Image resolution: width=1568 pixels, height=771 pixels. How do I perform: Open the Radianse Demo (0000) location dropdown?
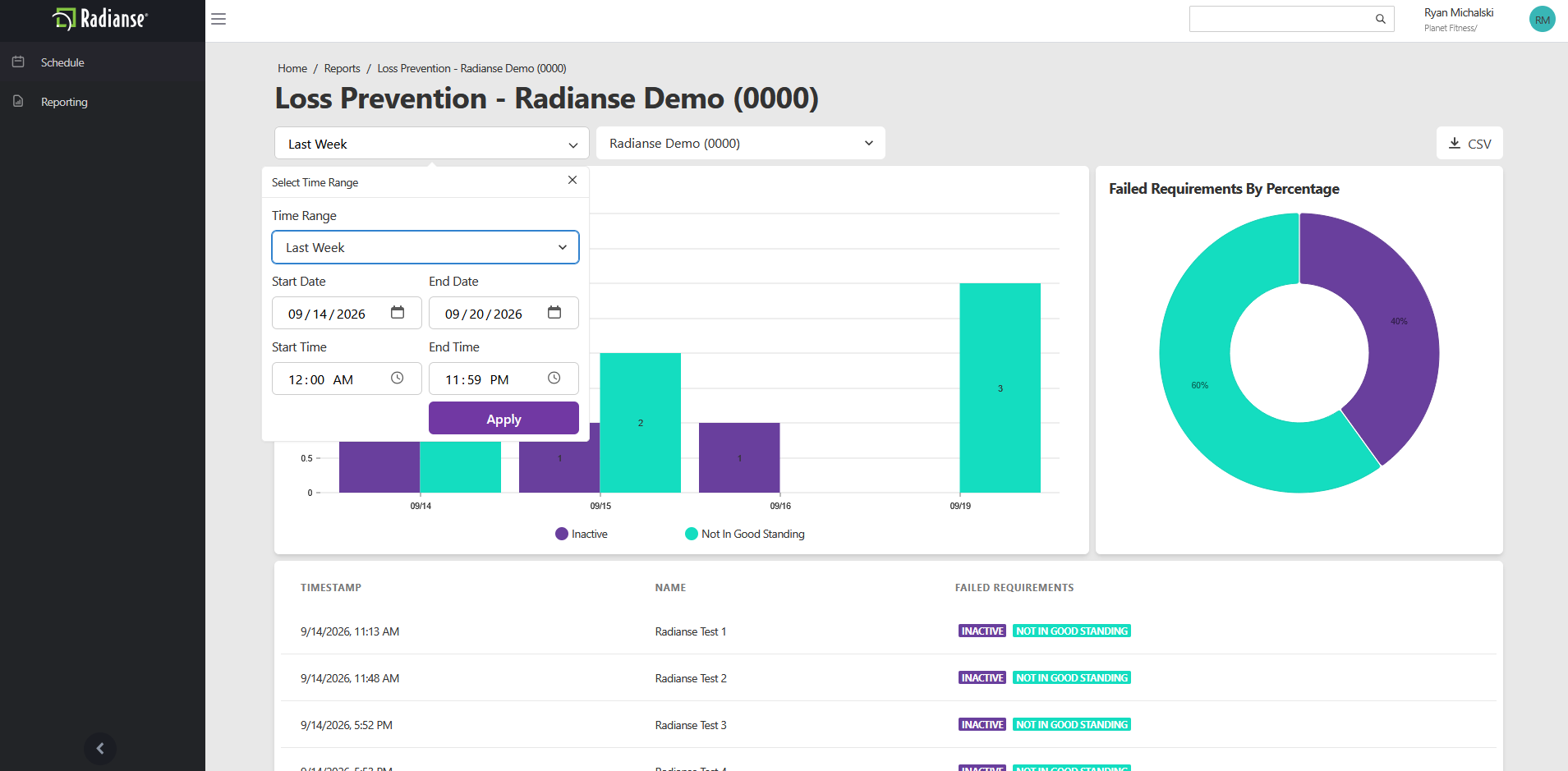click(741, 143)
